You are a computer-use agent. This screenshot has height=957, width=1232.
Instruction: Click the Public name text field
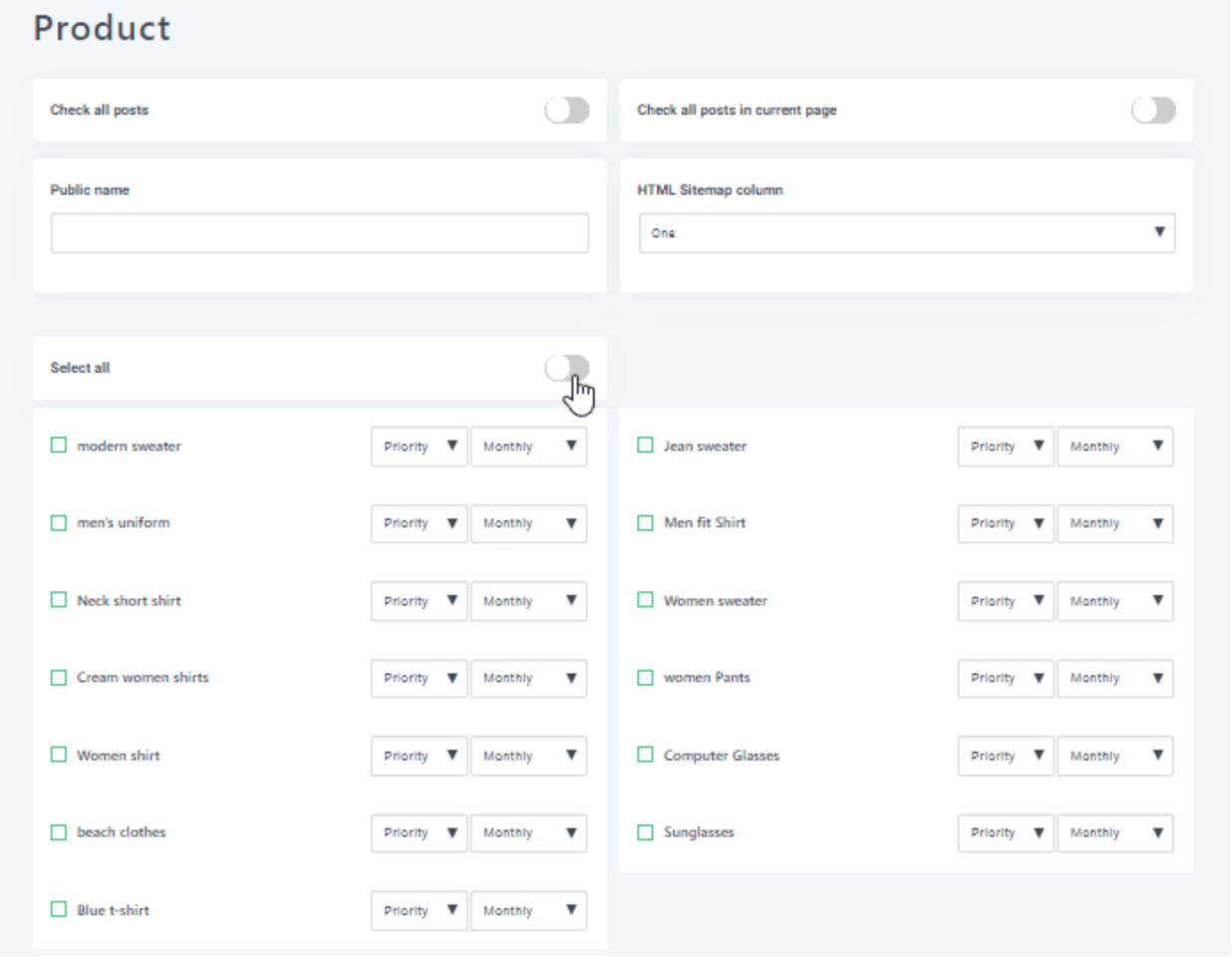pos(319,233)
